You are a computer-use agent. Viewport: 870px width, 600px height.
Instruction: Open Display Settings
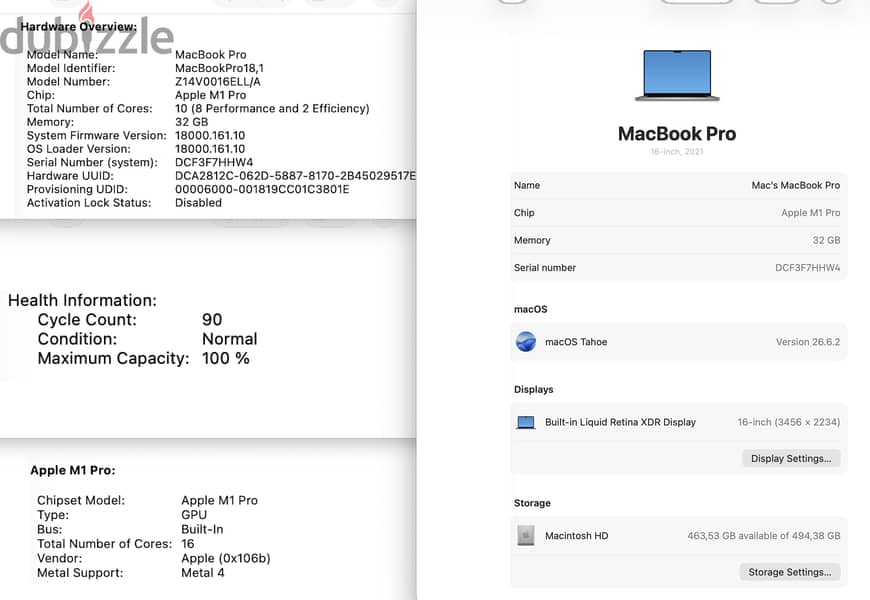point(791,458)
